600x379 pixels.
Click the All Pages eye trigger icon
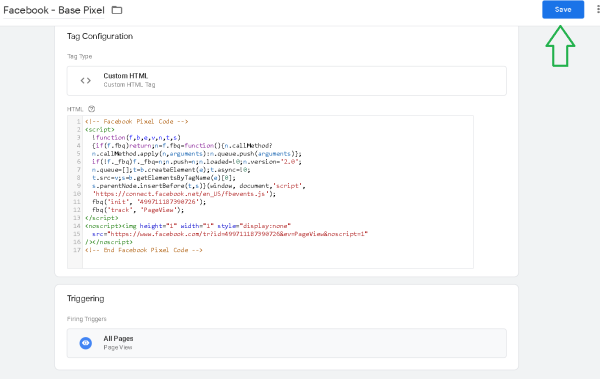tap(86, 343)
